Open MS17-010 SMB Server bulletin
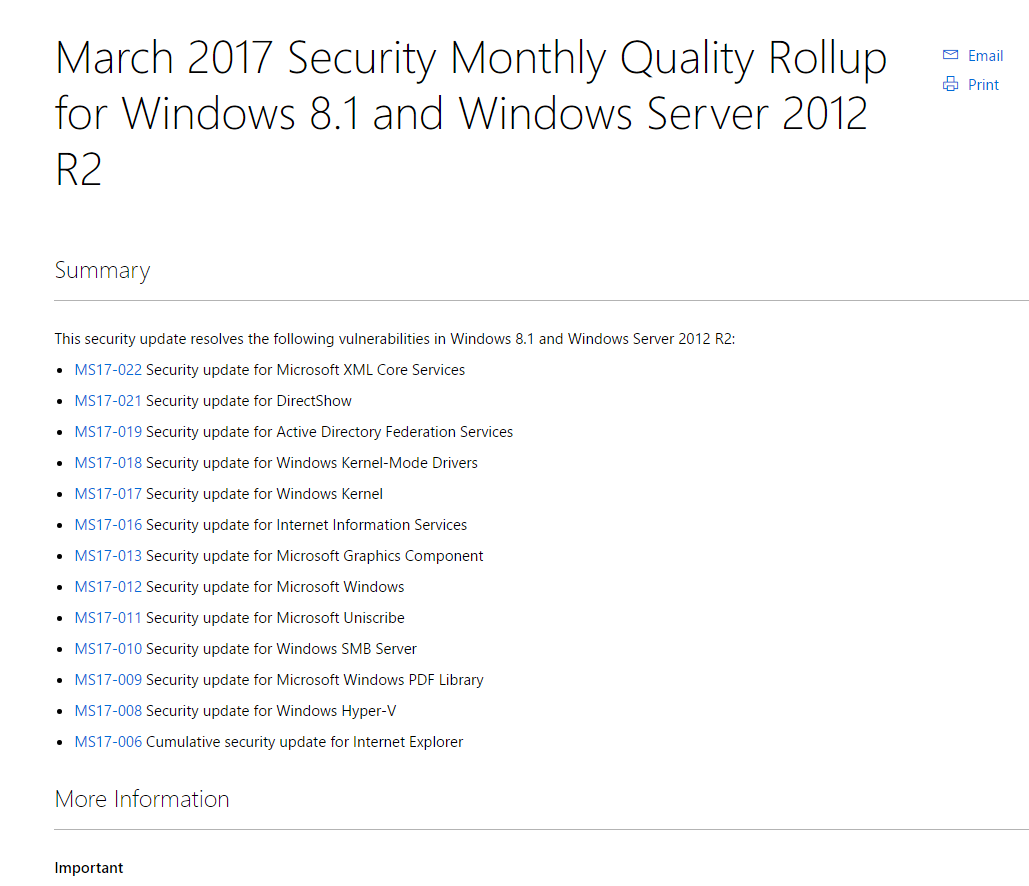Screen dimensions: 1029x886 108,649
